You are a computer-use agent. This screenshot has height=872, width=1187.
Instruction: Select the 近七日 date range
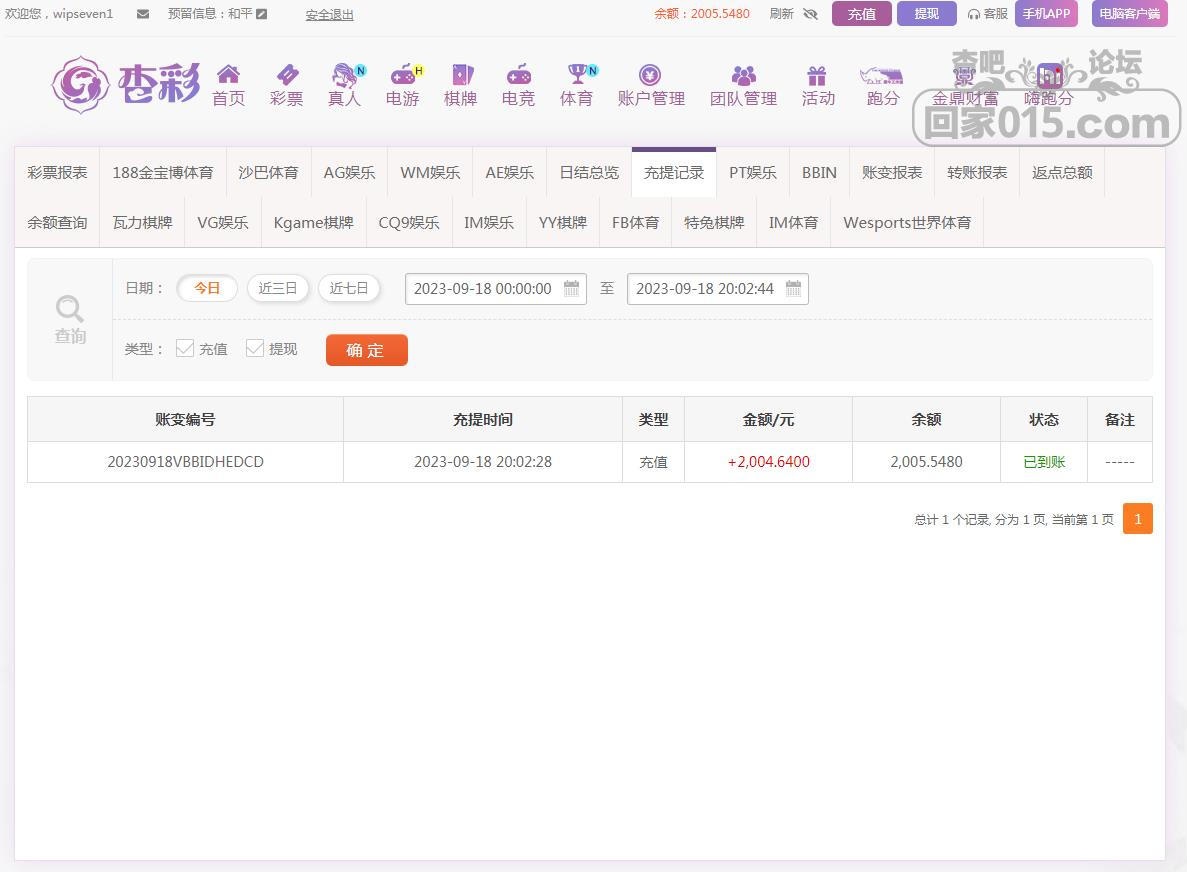click(349, 288)
